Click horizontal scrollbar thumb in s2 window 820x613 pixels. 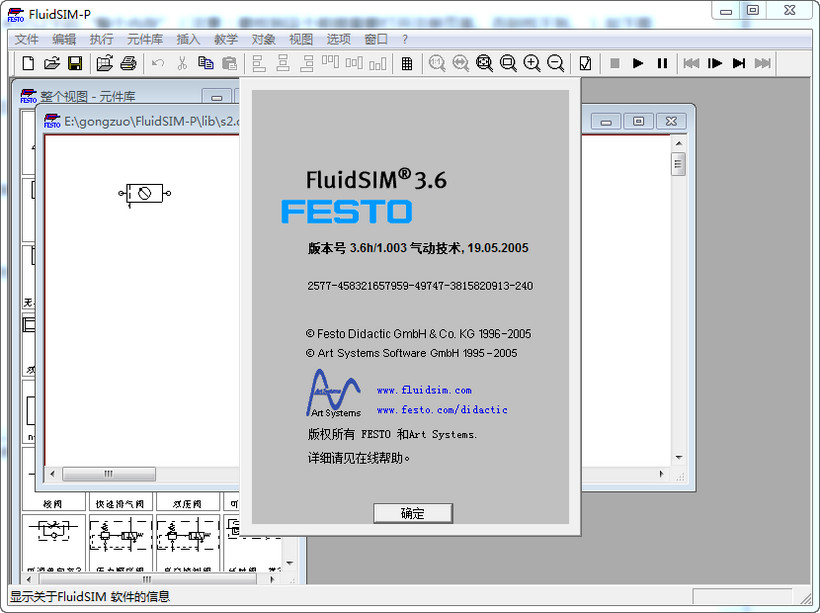109,474
